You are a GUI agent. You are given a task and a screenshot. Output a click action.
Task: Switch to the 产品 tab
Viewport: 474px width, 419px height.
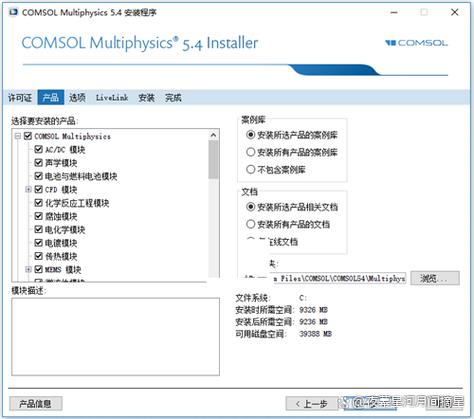51,98
